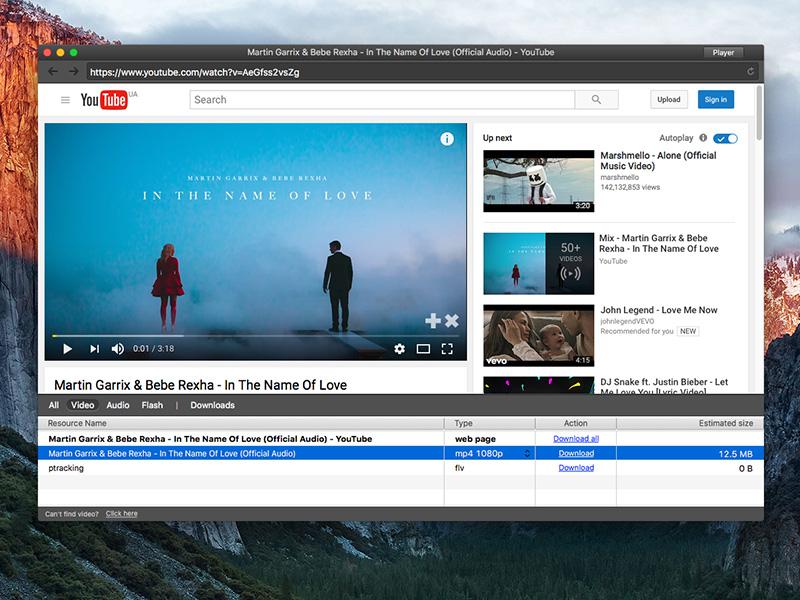Screen dimensions: 800x600
Task: Click the URL address field
Action: click(x=413, y=72)
